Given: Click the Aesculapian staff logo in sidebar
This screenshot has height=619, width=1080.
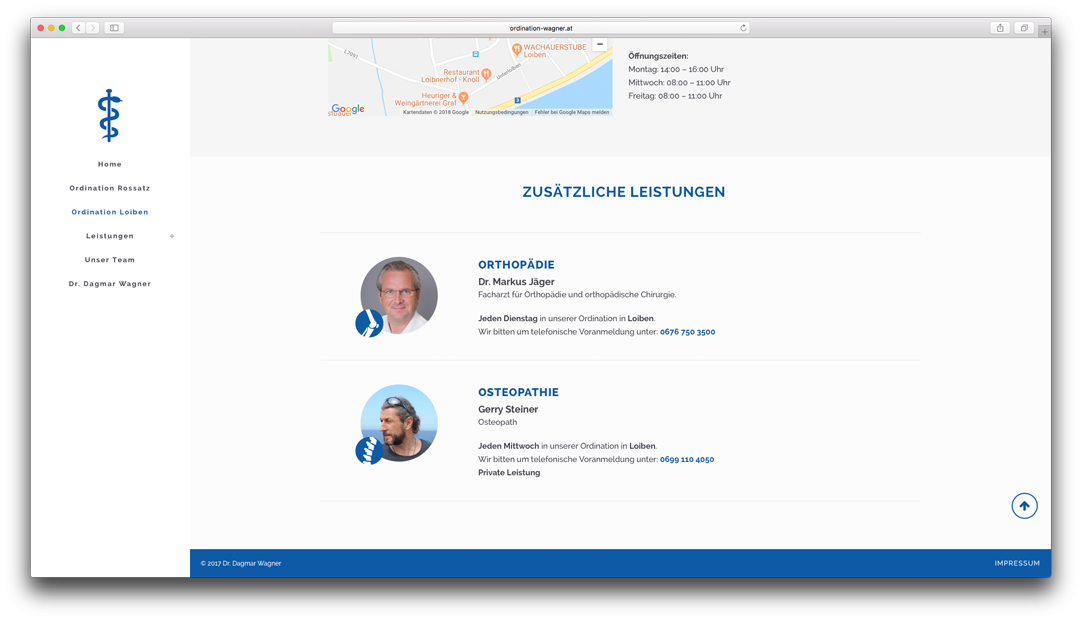Looking at the screenshot, I should 109,115.
